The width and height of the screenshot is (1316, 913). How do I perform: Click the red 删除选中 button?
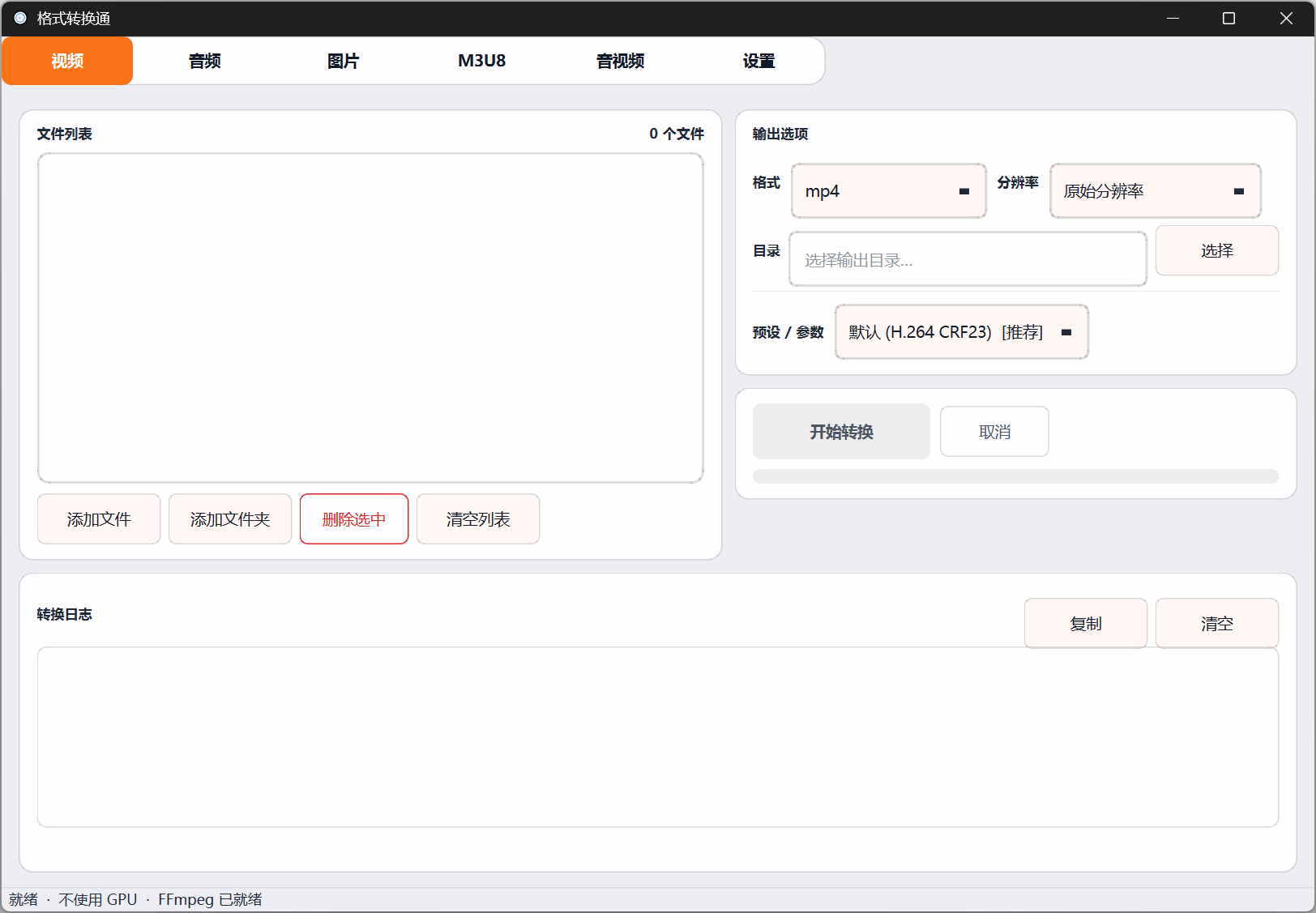tap(354, 519)
